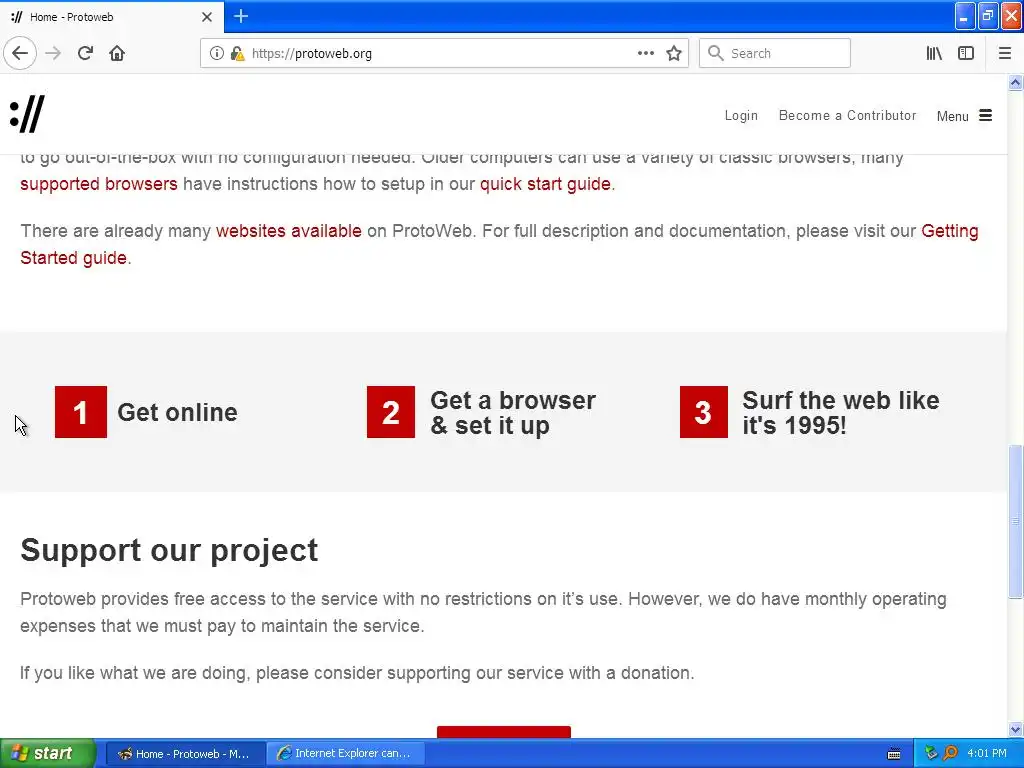
Task: Open the Firefox hamburger menu
Action: [x=1004, y=53]
